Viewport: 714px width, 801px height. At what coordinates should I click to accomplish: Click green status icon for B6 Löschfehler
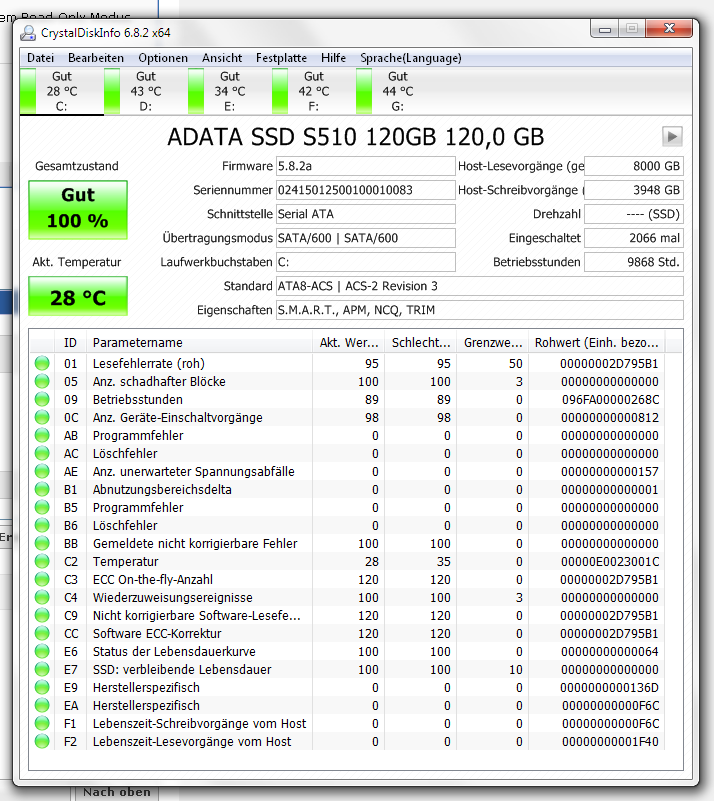[x=42, y=525]
